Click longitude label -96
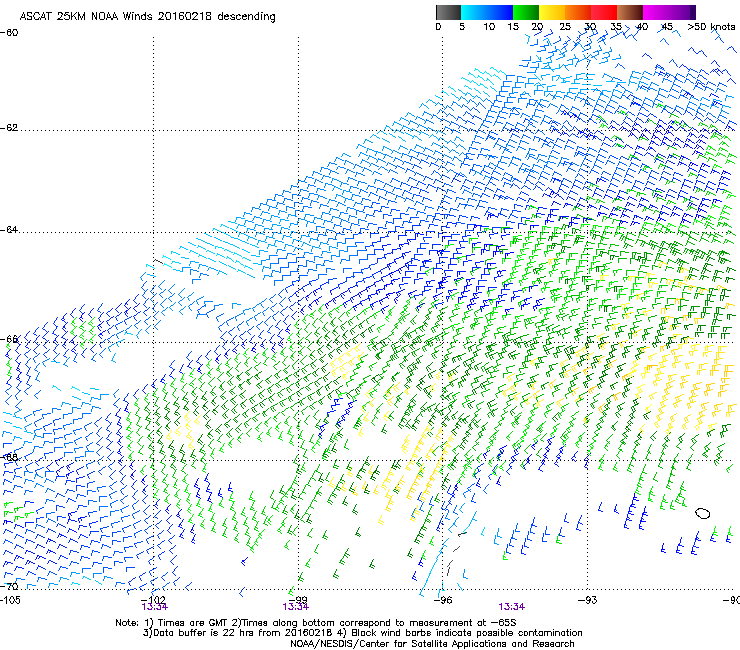 pos(443,600)
